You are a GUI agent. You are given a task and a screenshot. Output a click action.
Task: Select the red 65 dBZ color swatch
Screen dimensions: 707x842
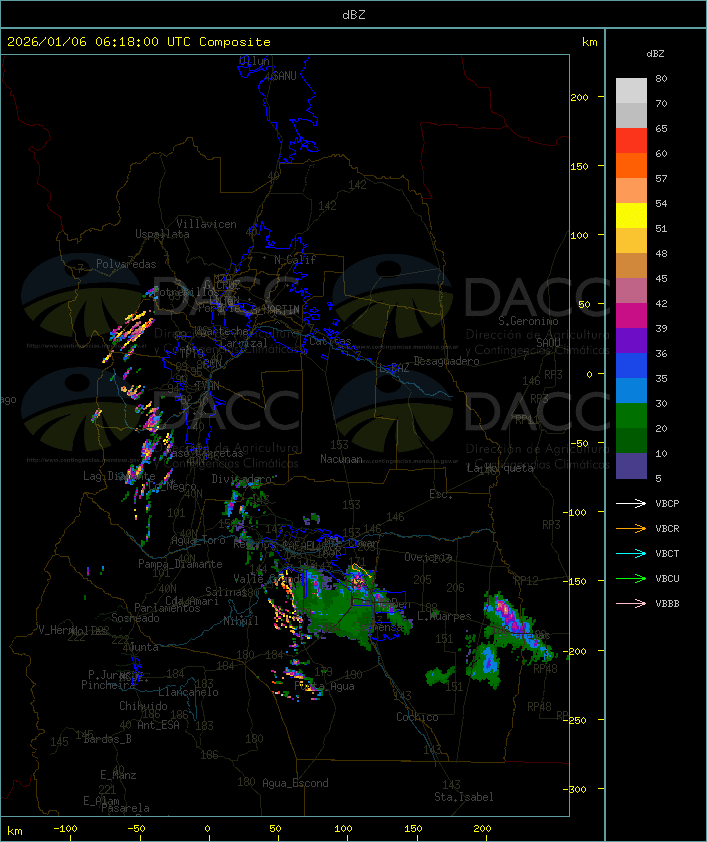[631, 141]
